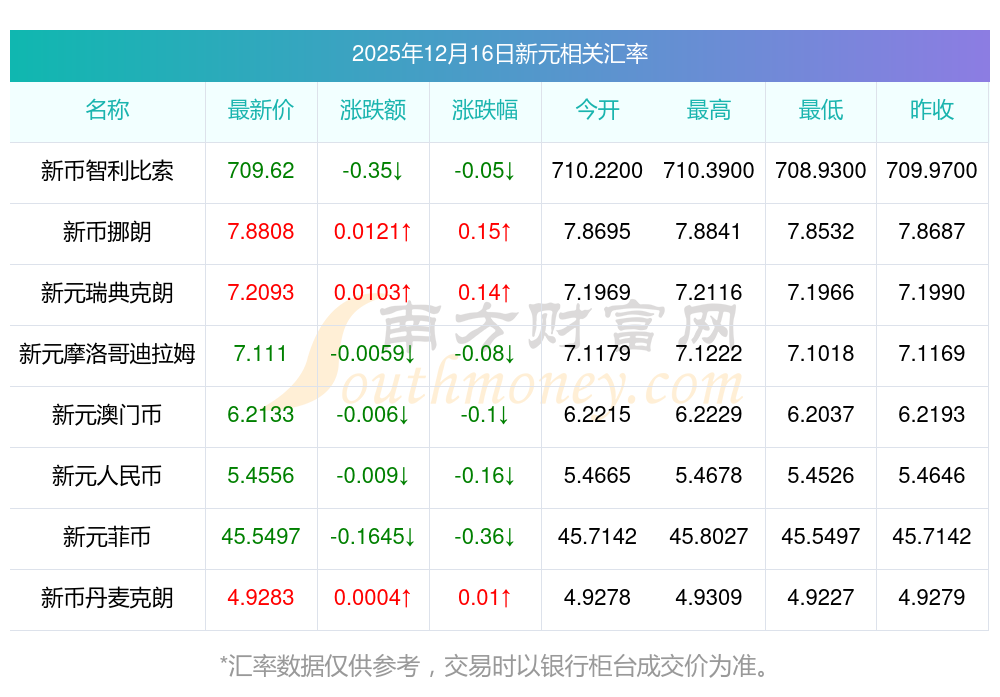Click the 新元菲币 row name

point(107,537)
